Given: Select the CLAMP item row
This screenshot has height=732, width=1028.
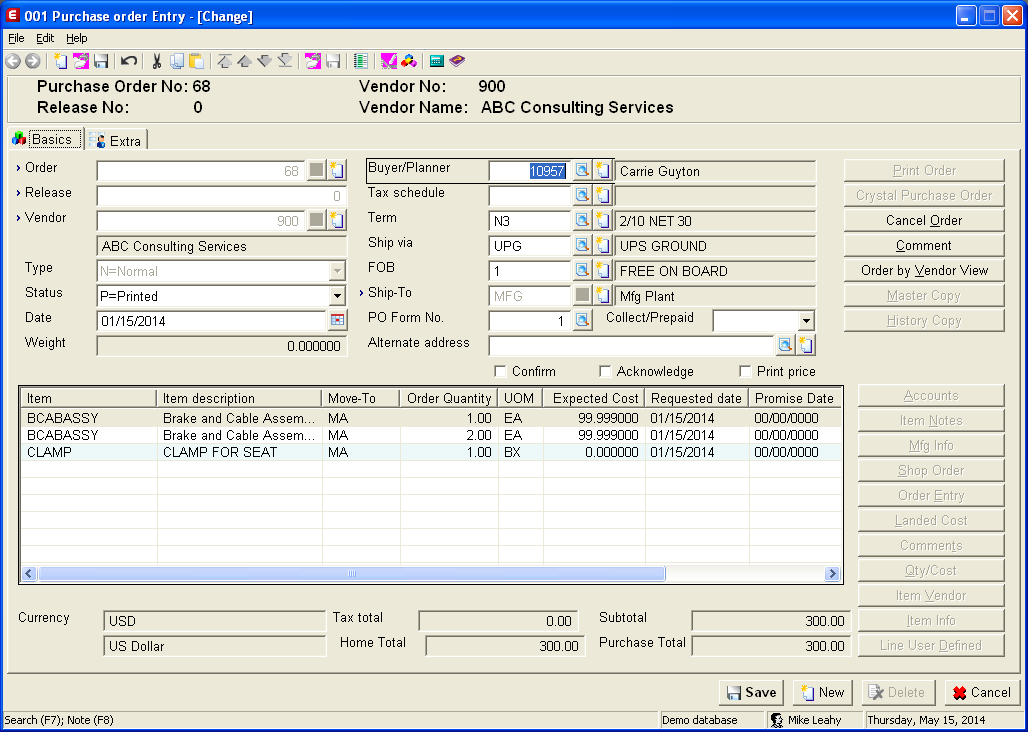Looking at the screenshot, I should pos(431,452).
